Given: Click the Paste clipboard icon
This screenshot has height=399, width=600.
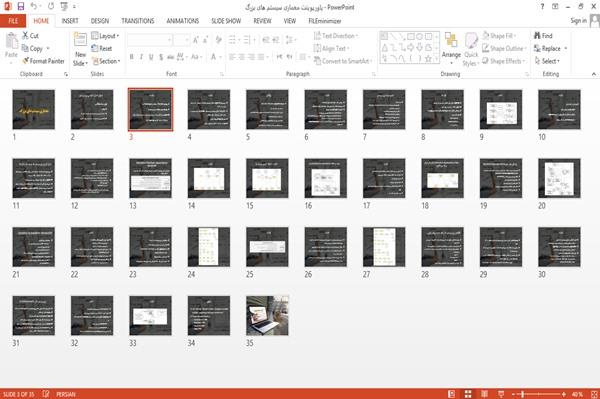Looking at the screenshot, I should [x=11, y=41].
